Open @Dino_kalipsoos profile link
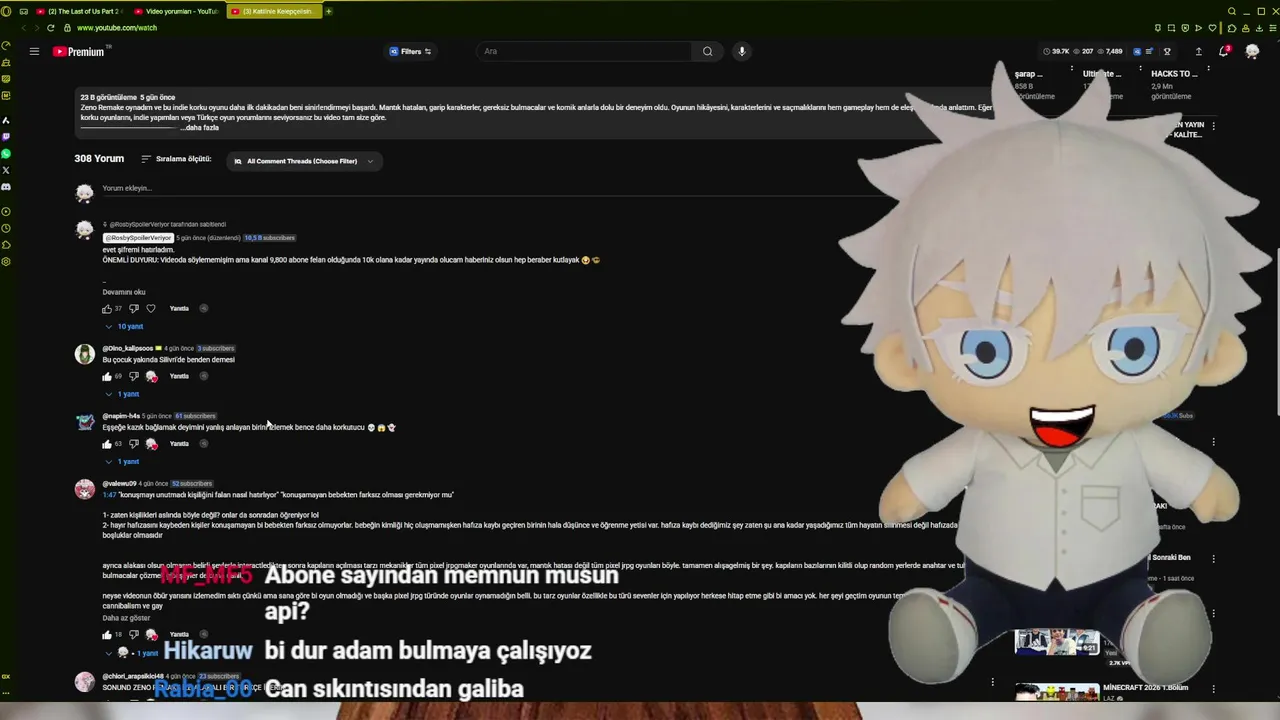This screenshot has width=1280, height=720. 127,348
